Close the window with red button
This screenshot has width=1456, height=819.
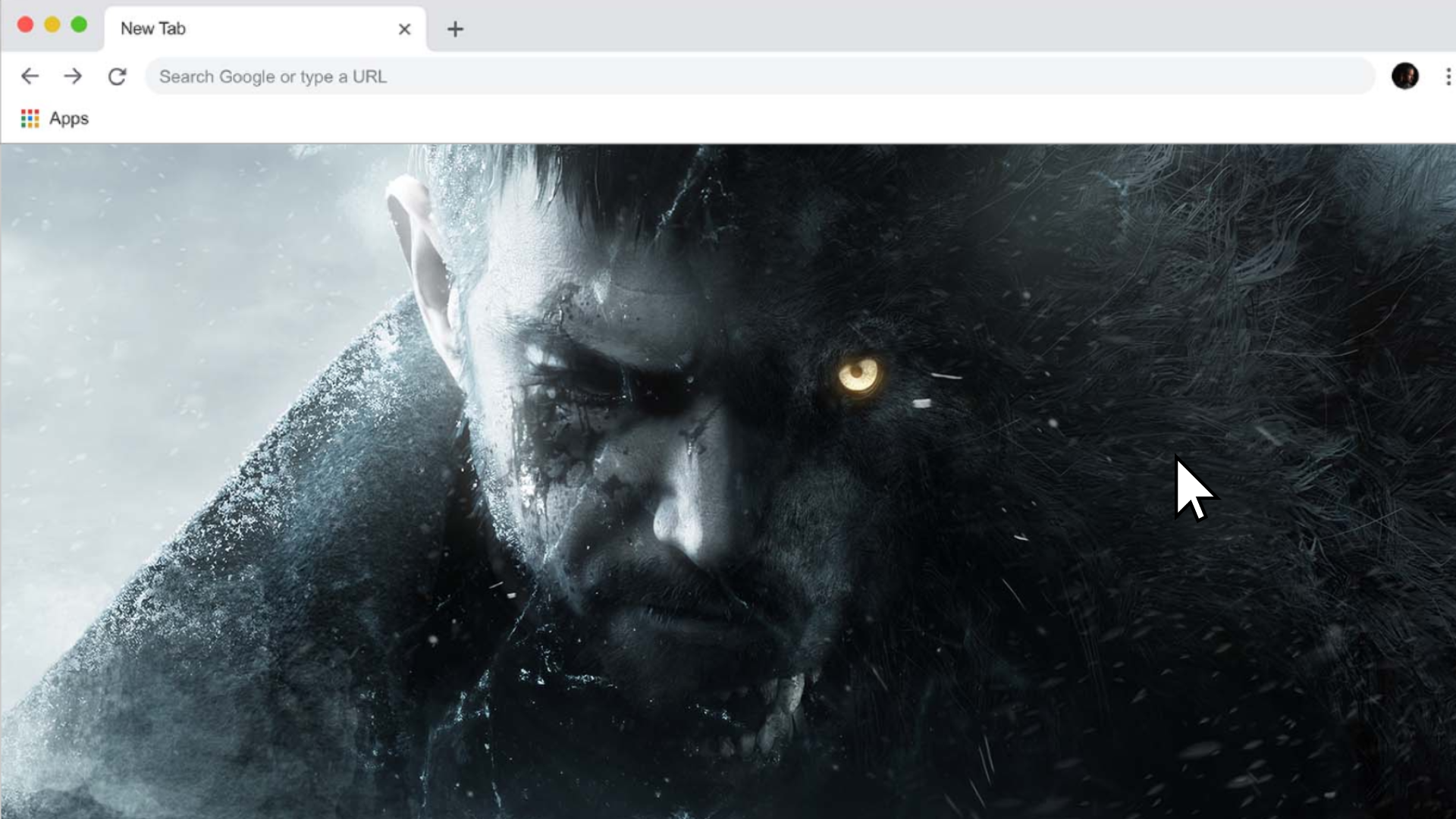tap(25, 24)
